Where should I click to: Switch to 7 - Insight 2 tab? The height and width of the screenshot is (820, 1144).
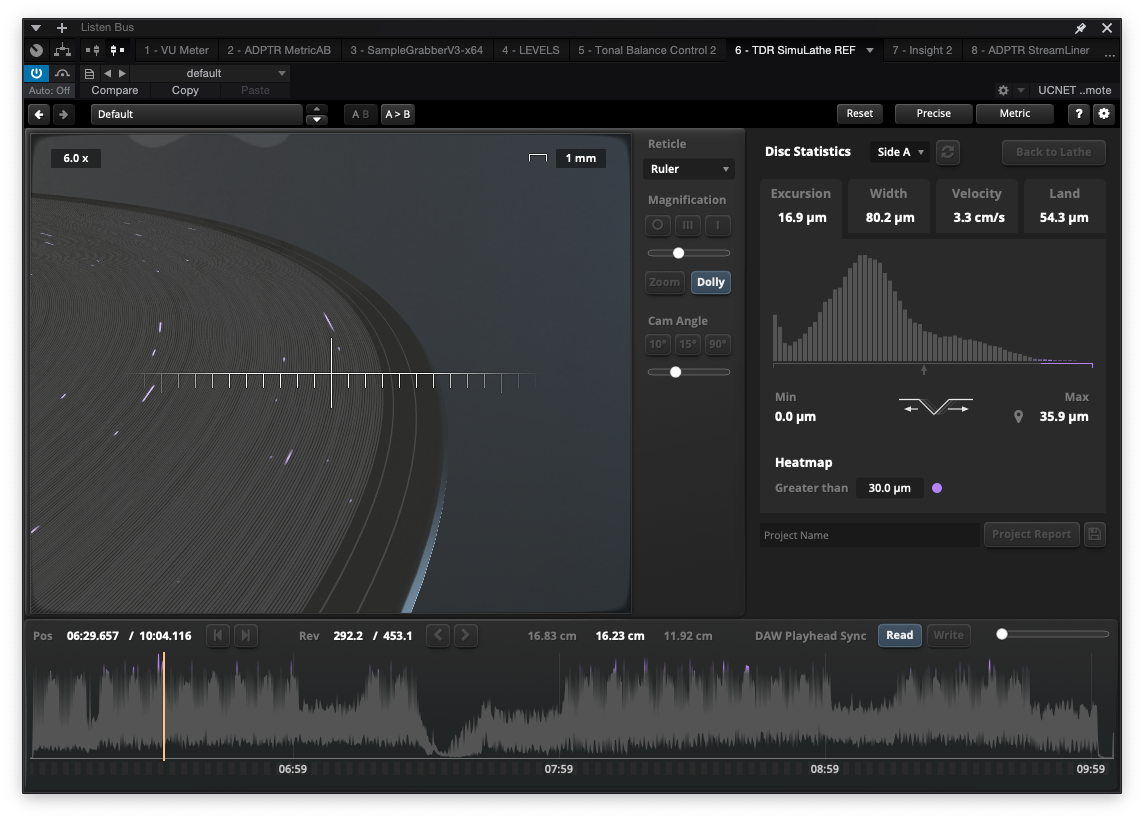point(922,50)
